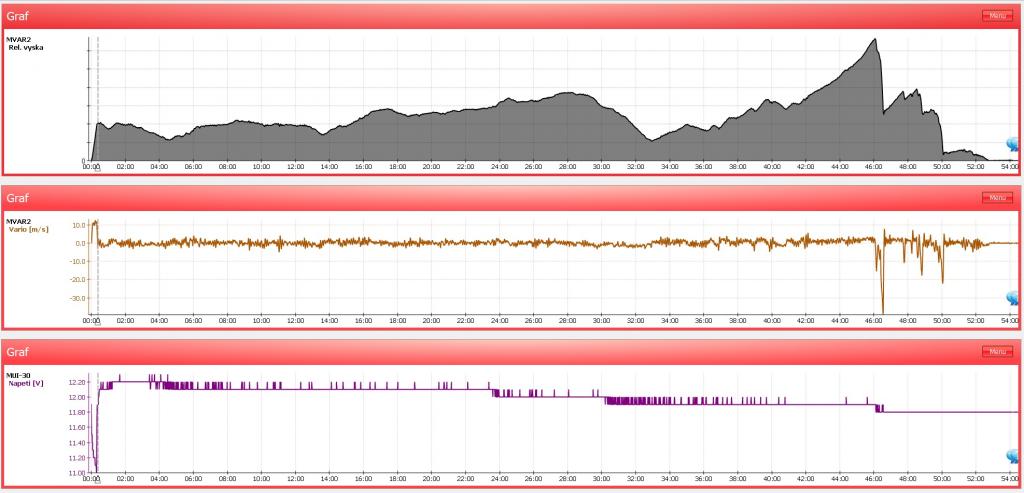Select the 'Napeti [V]' legend label

27,383
